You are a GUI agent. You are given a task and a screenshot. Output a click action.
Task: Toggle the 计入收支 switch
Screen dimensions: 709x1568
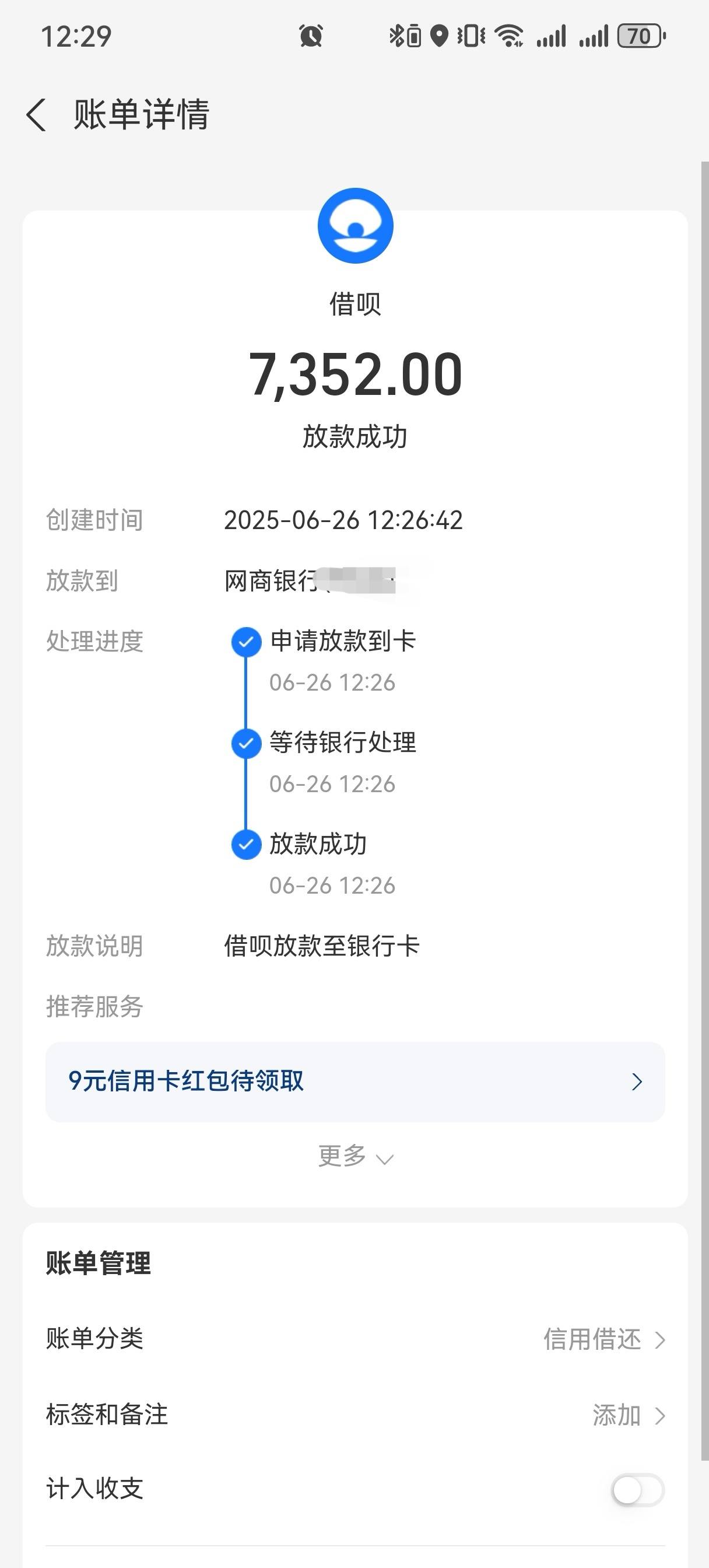coord(637,1490)
